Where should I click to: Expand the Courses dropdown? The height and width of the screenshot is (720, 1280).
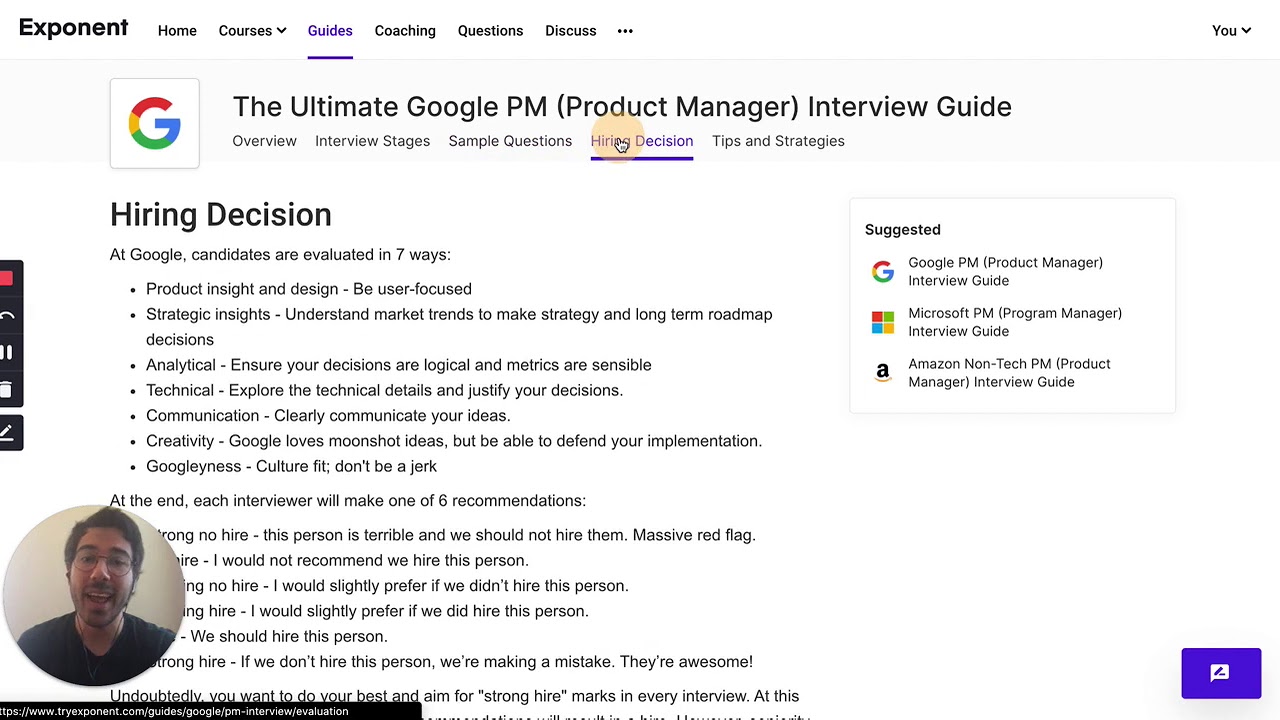pos(252,31)
